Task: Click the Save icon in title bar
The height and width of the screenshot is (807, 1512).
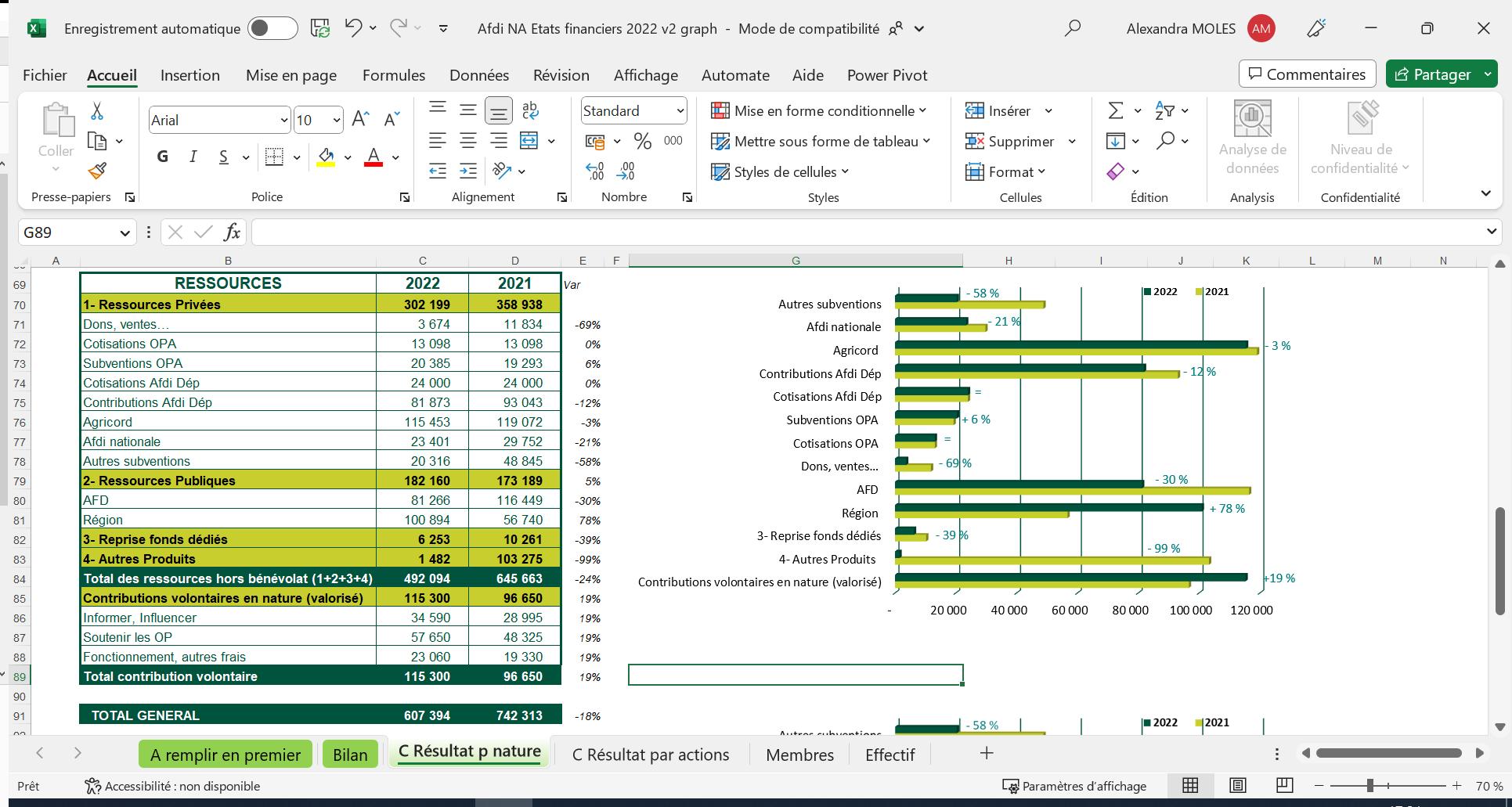Action: pyautogui.click(x=320, y=29)
